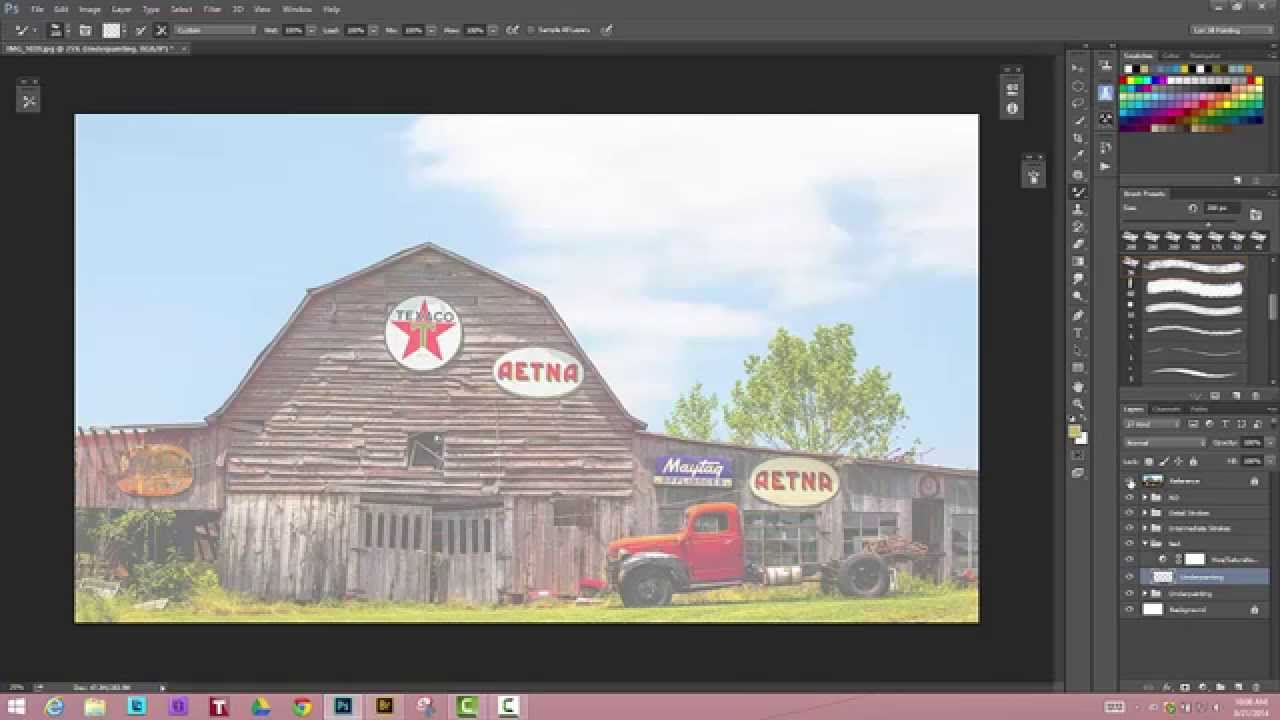The width and height of the screenshot is (1280, 720).
Task: Open the Filter menu
Action: 212,9
